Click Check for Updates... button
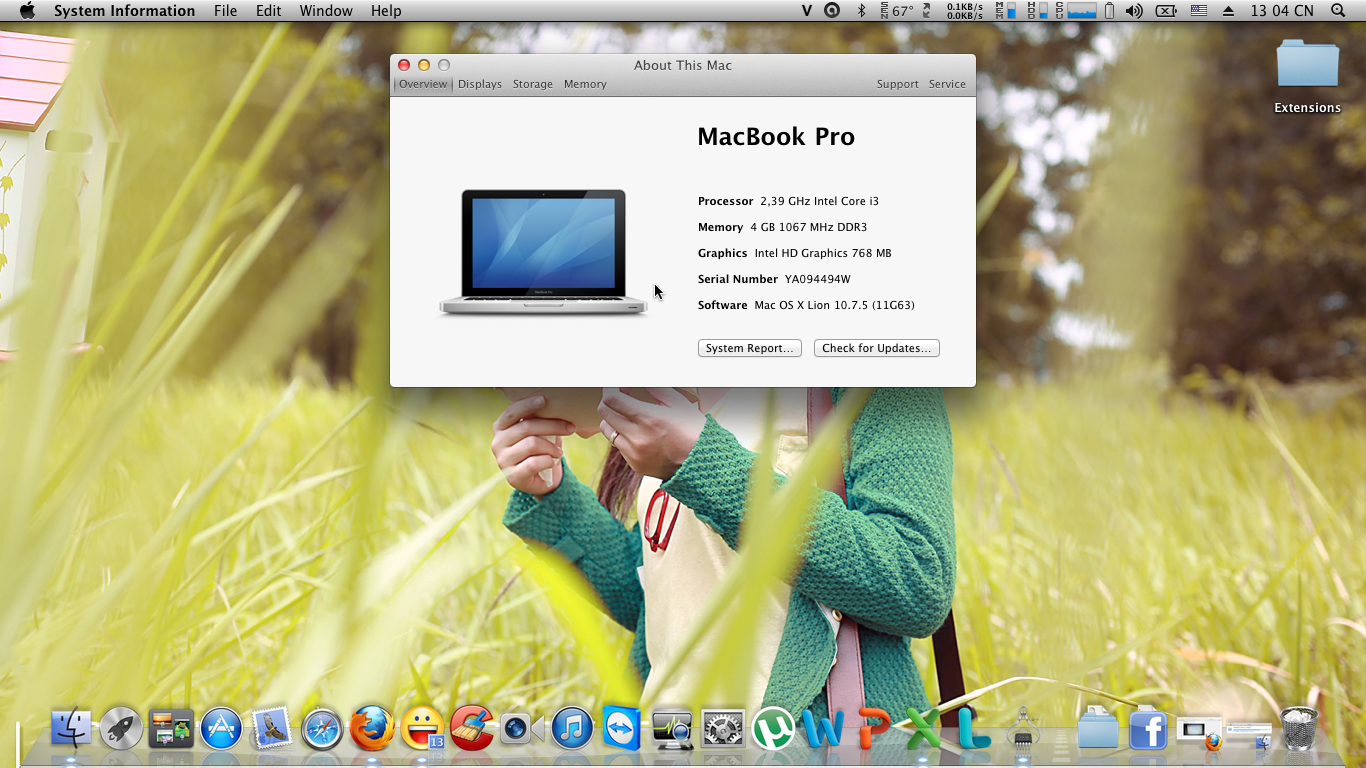Image resolution: width=1366 pixels, height=768 pixels. 877,348
